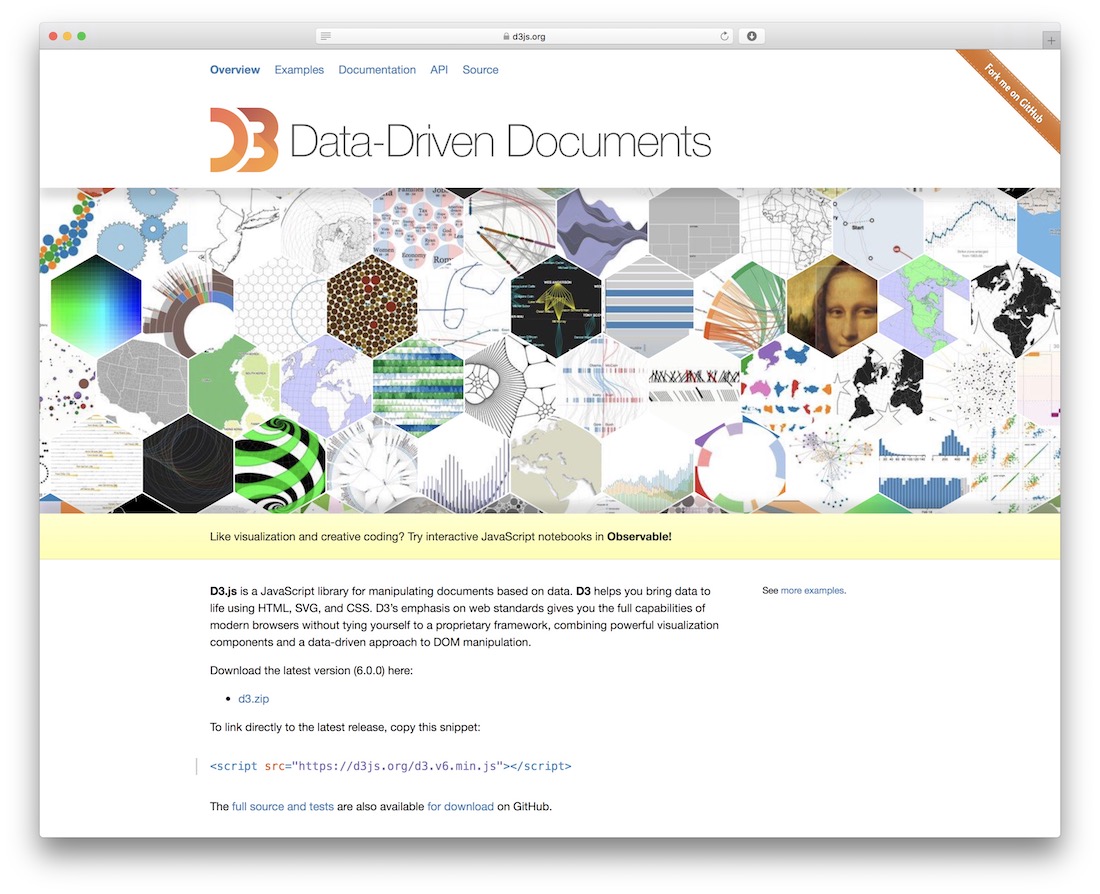Click the green window zoom button
1100x894 pixels.
click(81, 36)
